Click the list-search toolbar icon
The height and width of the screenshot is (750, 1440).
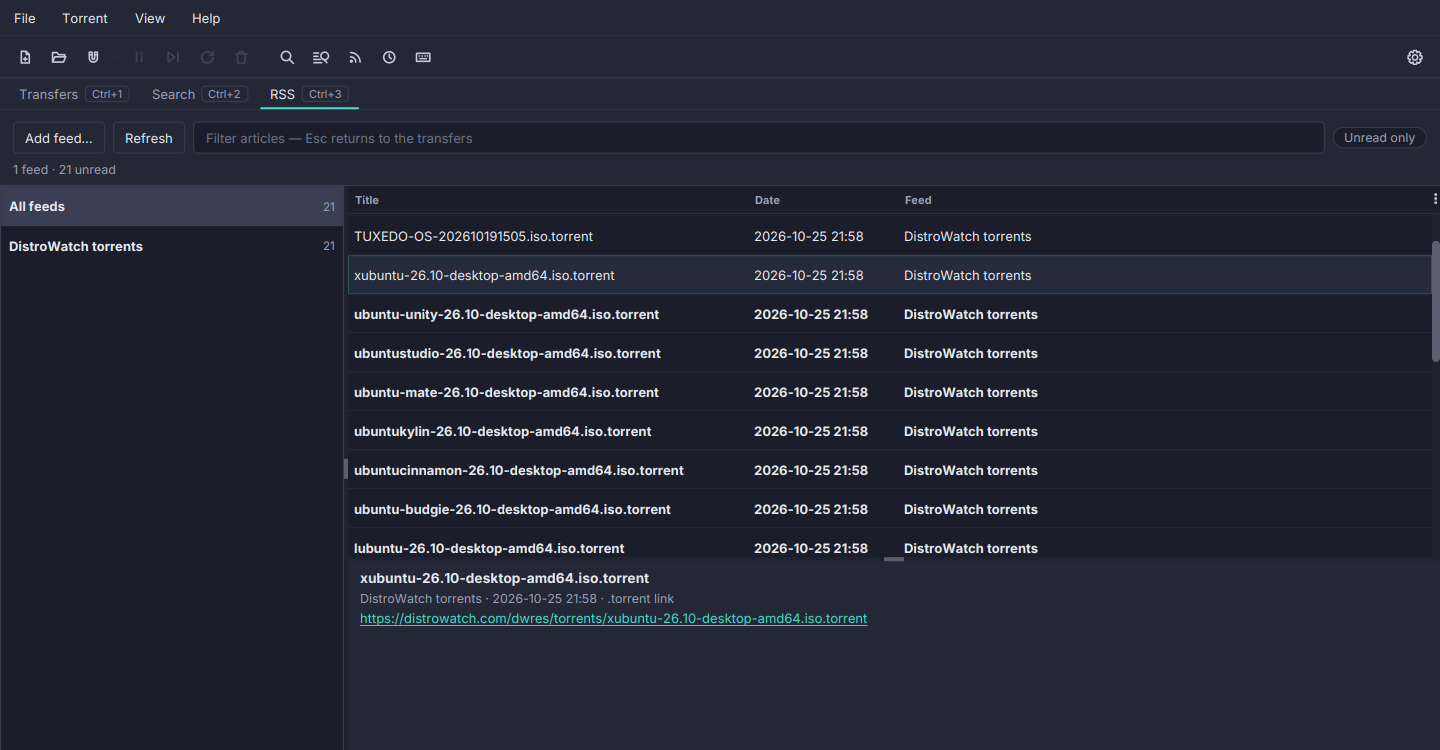tap(321, 57)
